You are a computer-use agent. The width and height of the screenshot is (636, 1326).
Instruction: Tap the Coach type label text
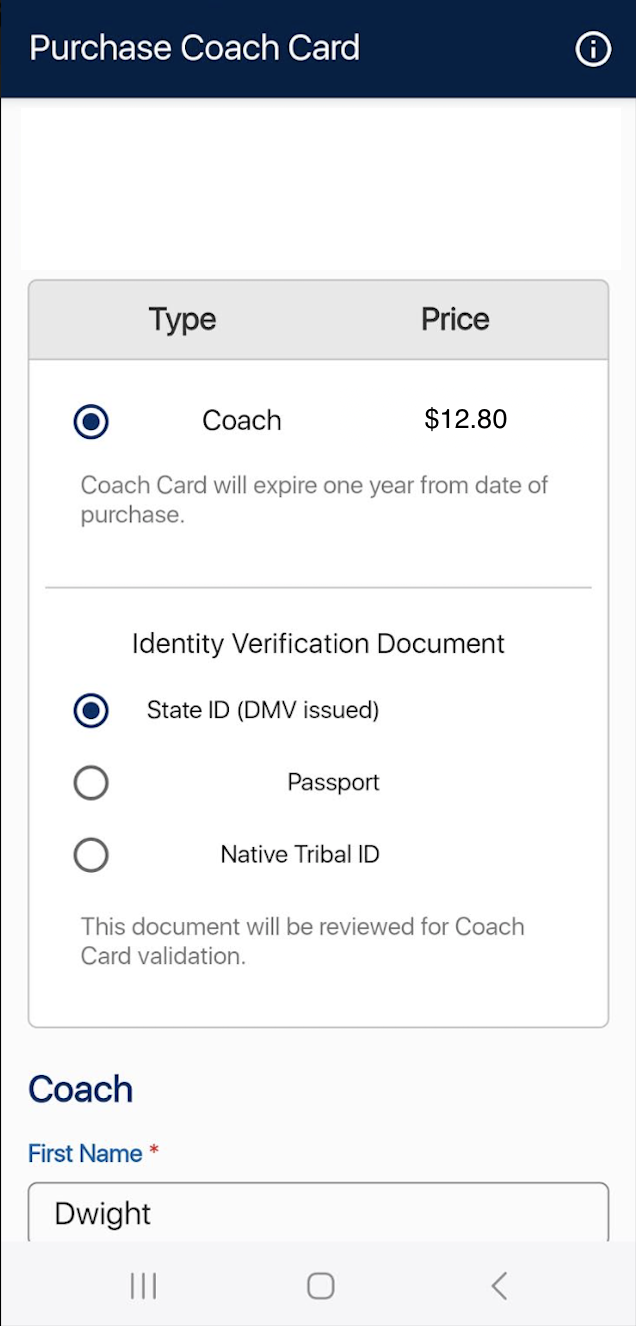tap(242, 420)
